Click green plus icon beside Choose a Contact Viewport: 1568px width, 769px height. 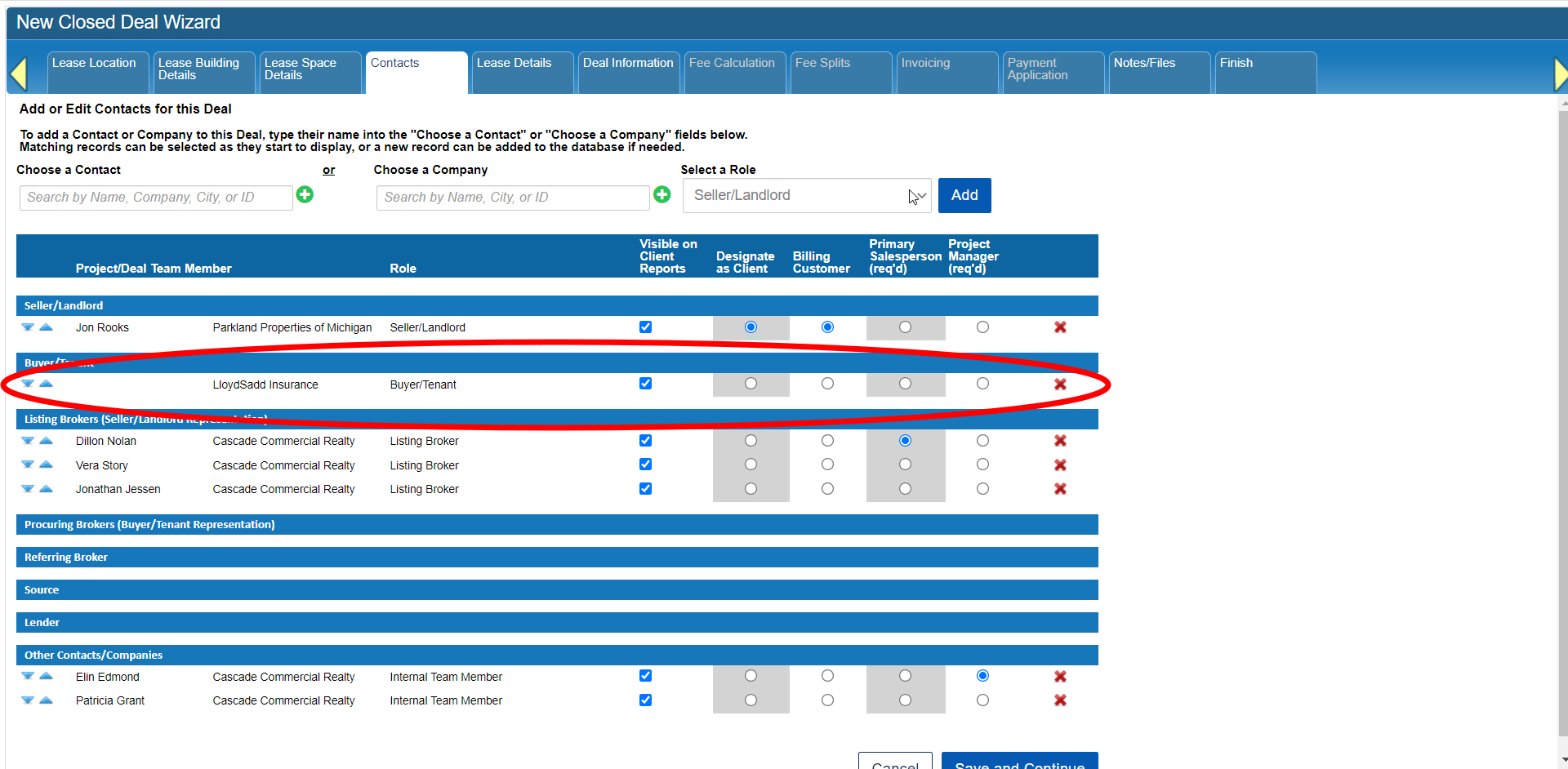(305, 194)
